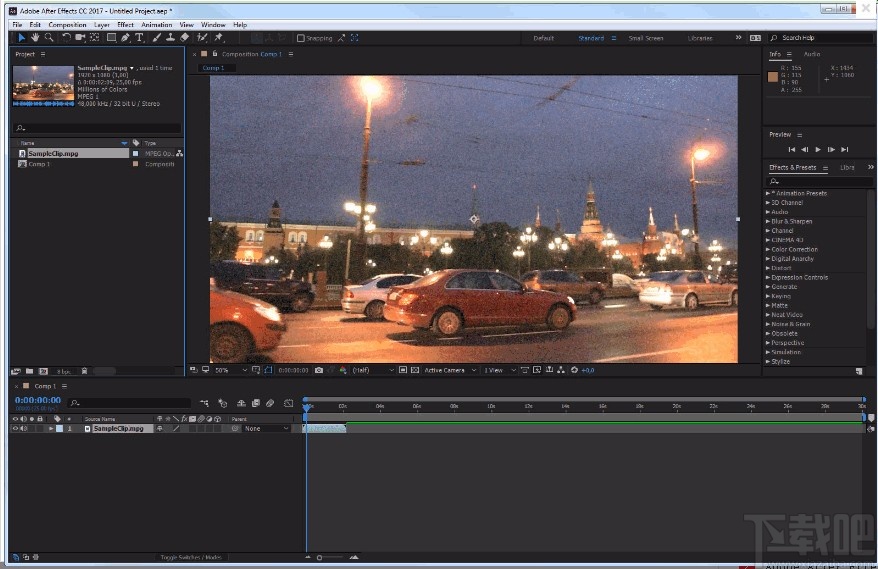Screen dimensions: 878x569
Task: Switch to Small Screen workspace
Action: 646,38
